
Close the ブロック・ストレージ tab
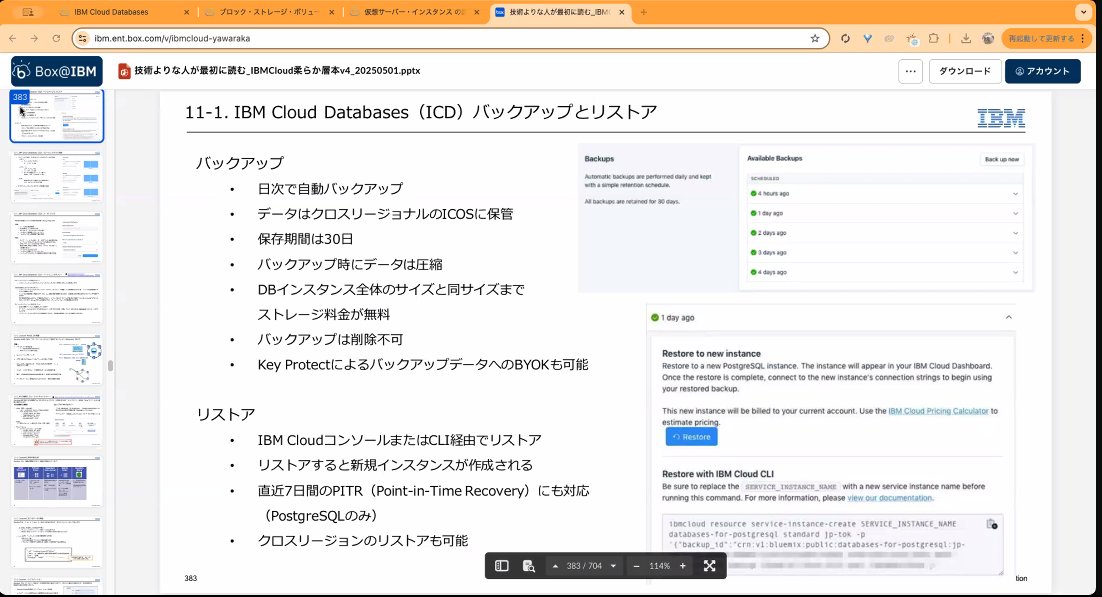(x=332, y=12)
